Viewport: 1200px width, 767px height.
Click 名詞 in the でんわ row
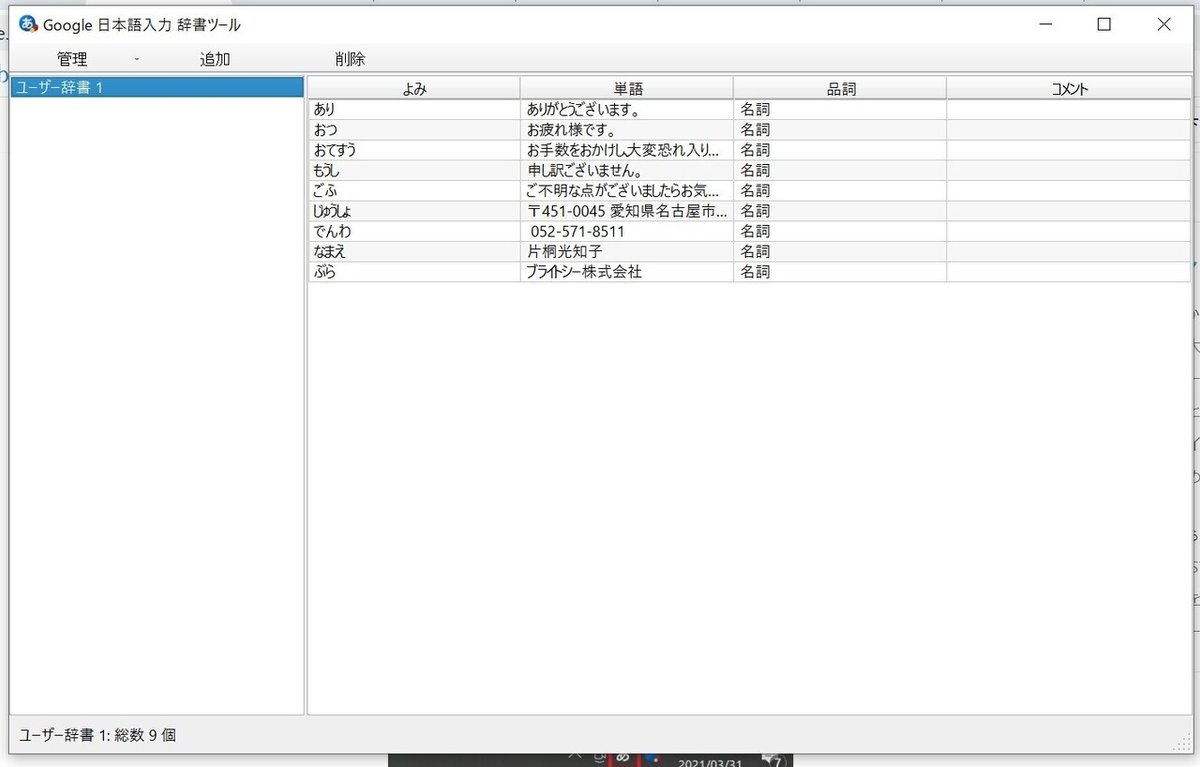755,231
